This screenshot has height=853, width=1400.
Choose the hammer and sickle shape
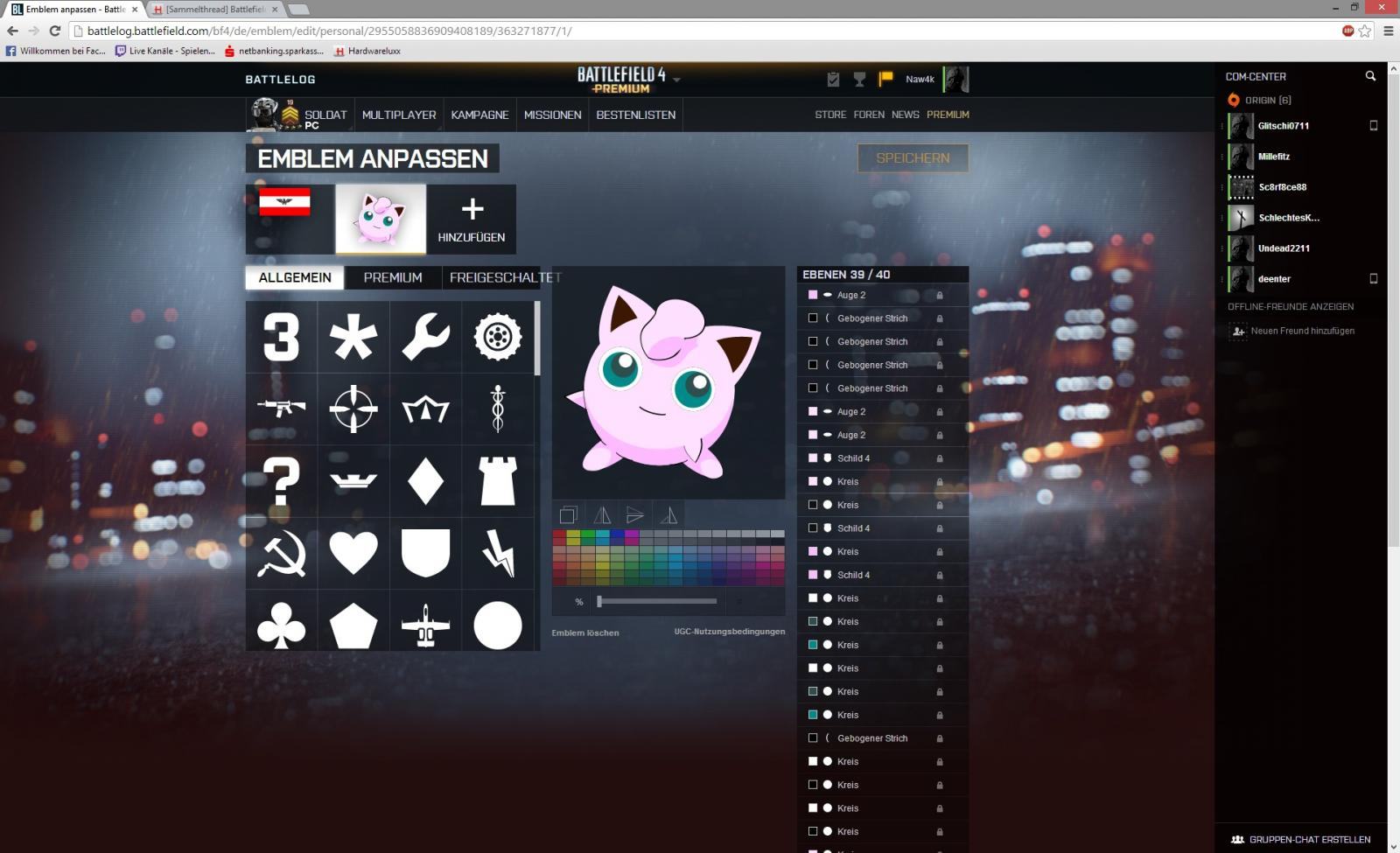(x=281, y=553)
